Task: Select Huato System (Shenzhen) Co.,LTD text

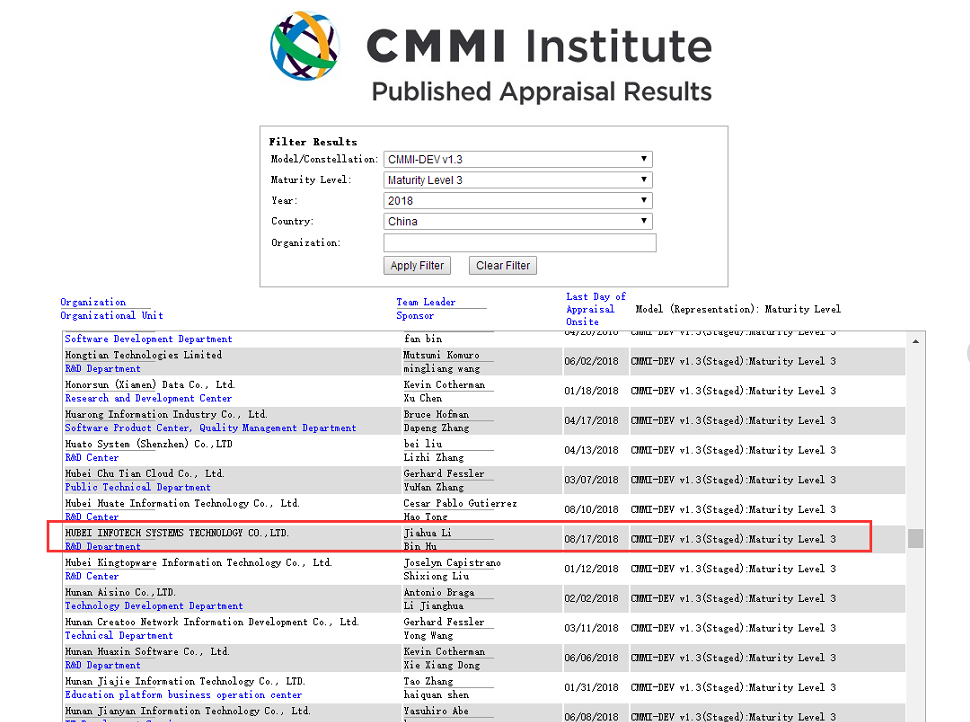Action: (148, 444)
